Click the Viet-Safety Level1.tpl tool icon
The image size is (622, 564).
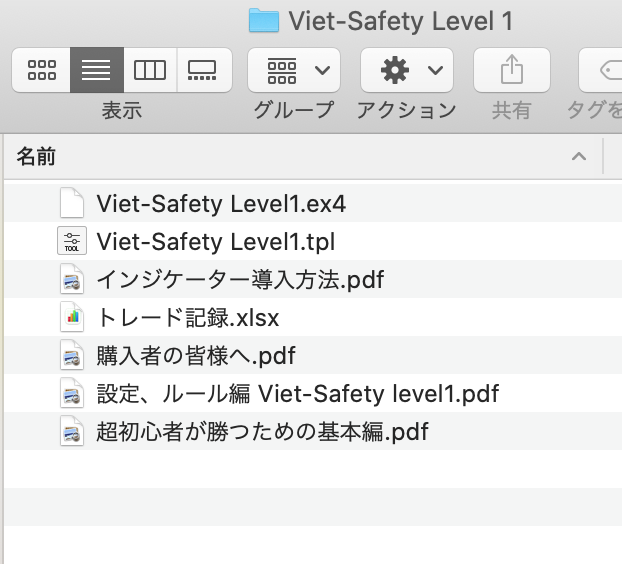72,241
